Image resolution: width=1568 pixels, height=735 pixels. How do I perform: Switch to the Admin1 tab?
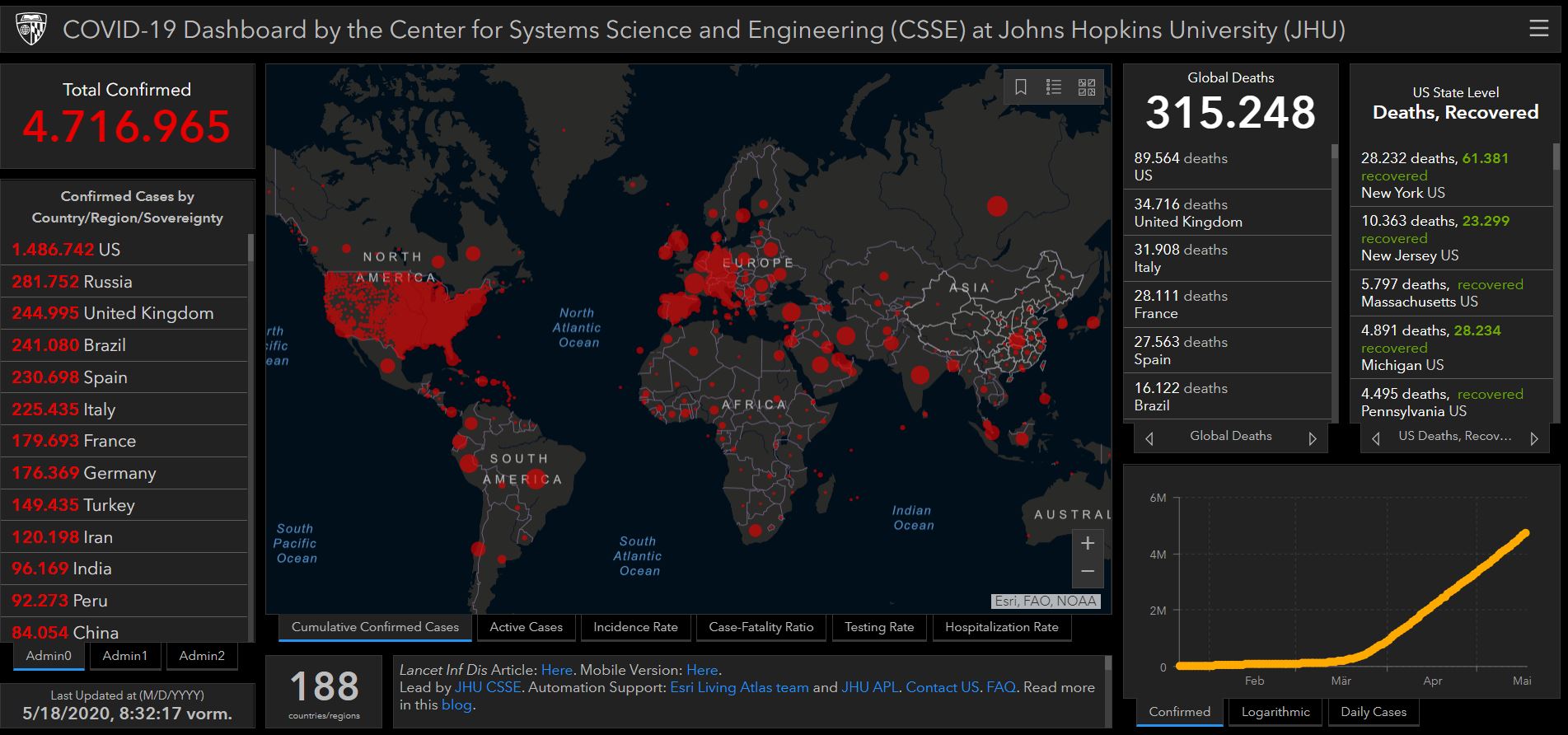pos(125,656)
